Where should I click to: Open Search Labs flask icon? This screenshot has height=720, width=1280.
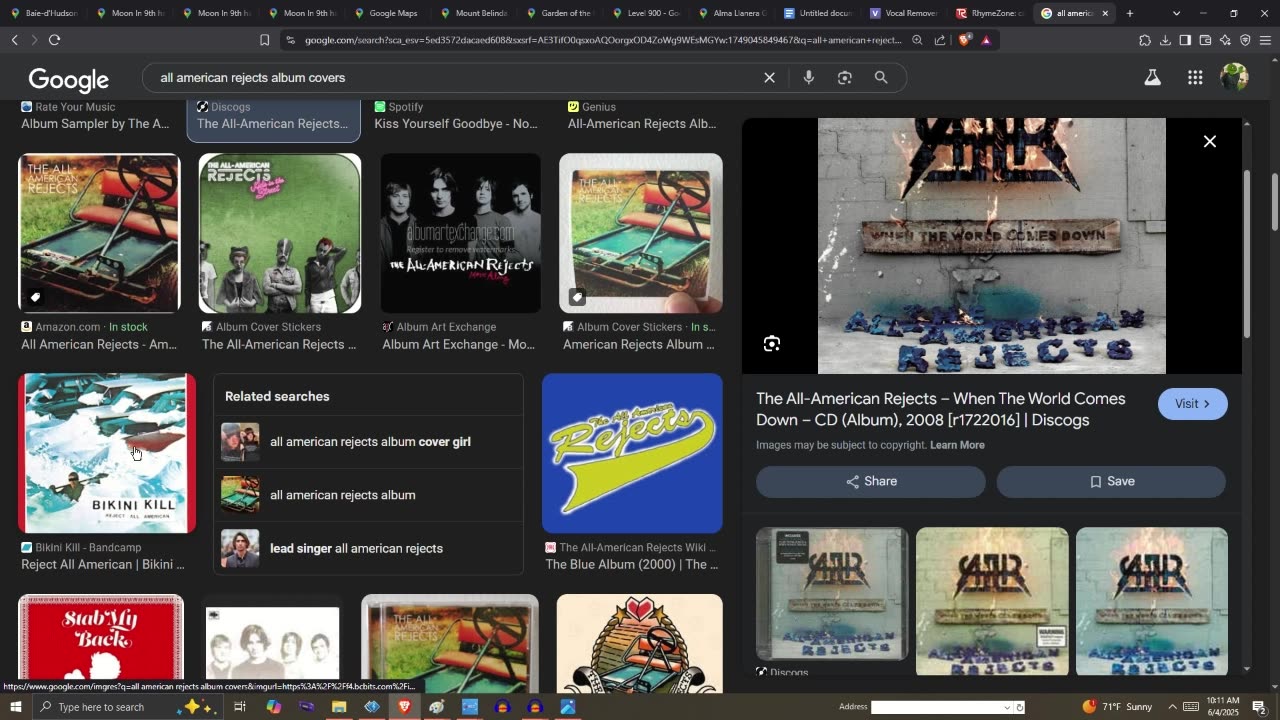pos(1152,78)
